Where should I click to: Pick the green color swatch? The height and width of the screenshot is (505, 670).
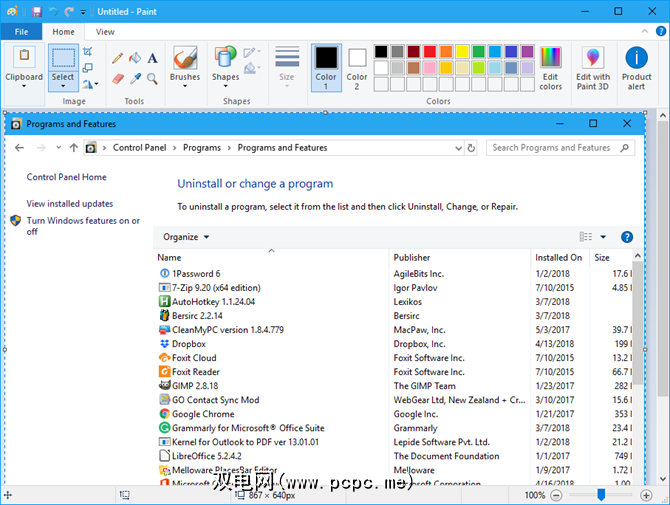click(x=479, y=52)
